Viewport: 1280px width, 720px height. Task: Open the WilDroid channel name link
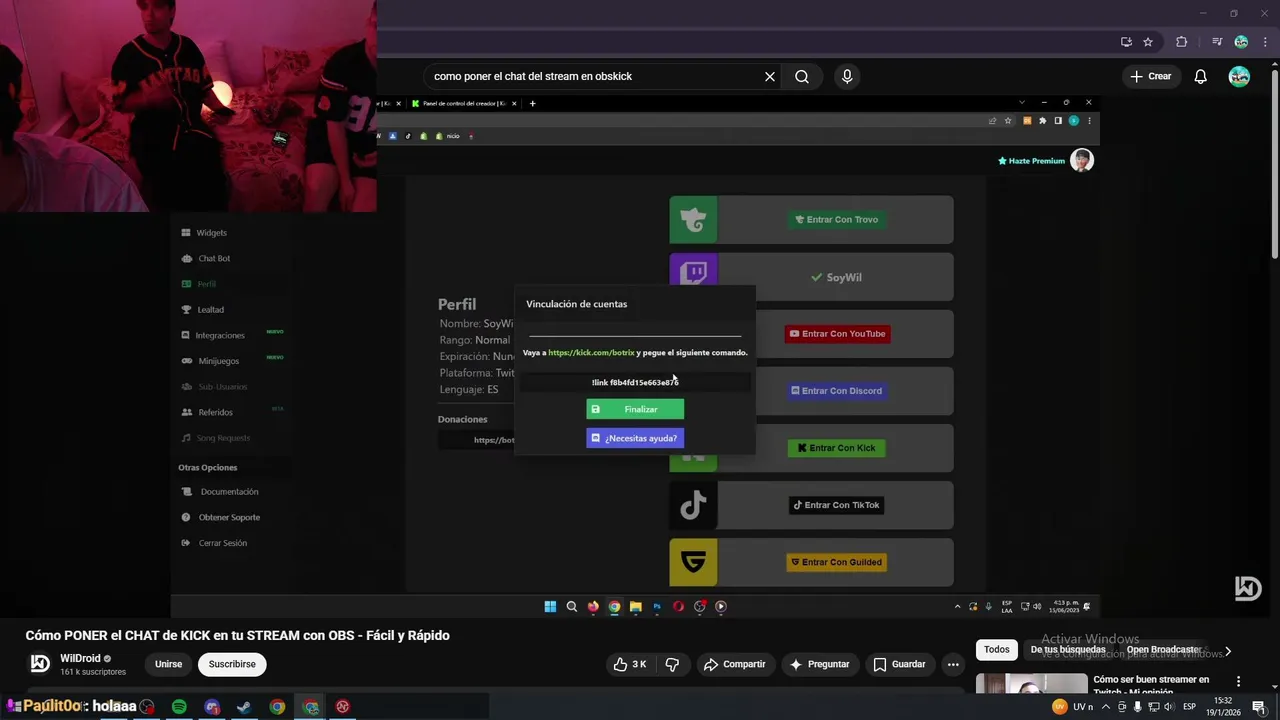80,659
